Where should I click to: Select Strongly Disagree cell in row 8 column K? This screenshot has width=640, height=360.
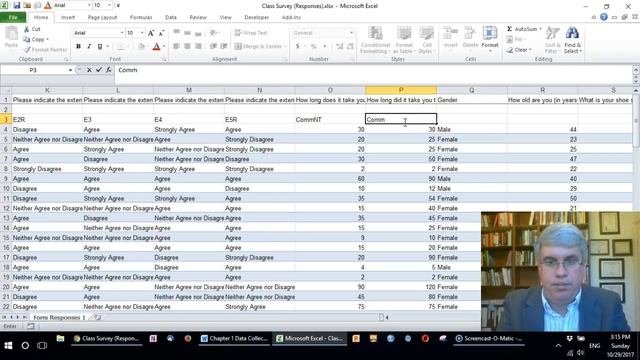pyautogui.click(x=47, y=169)
